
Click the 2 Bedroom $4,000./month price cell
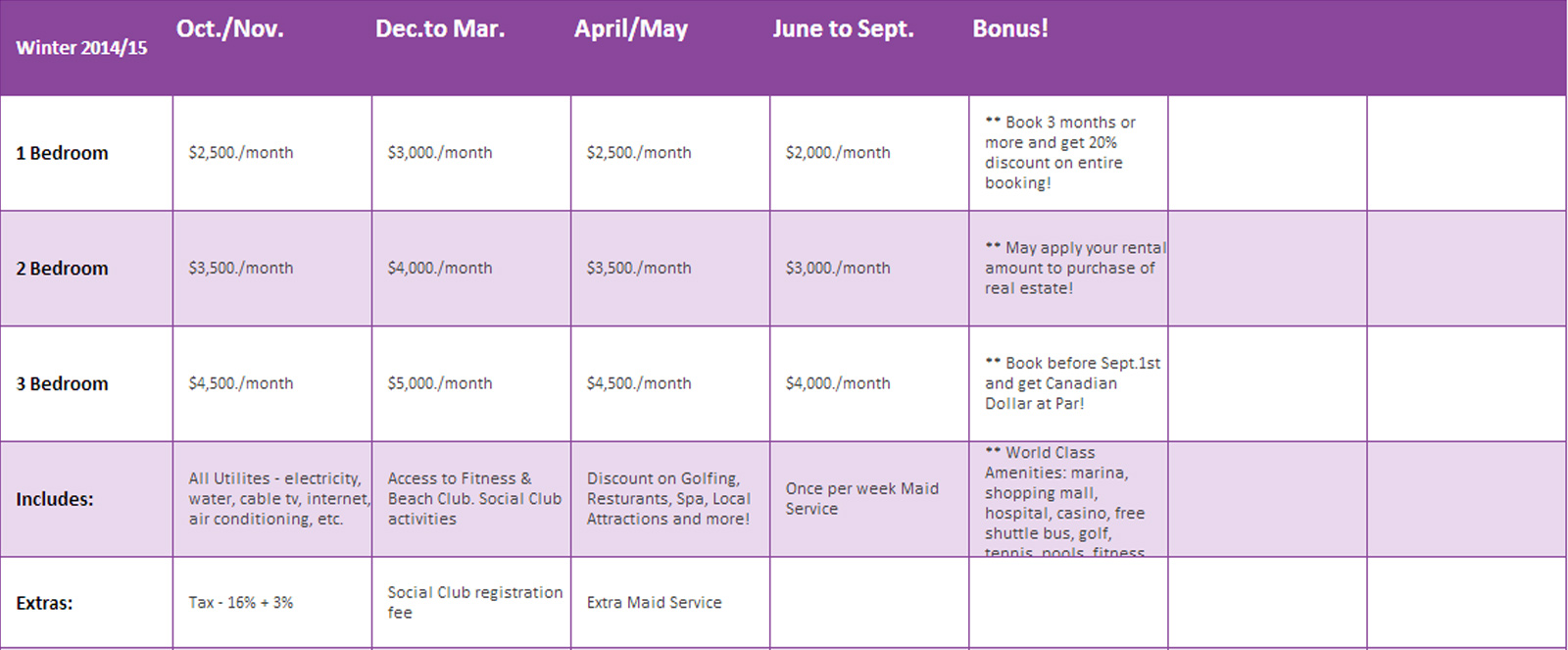tap(440, 269)
